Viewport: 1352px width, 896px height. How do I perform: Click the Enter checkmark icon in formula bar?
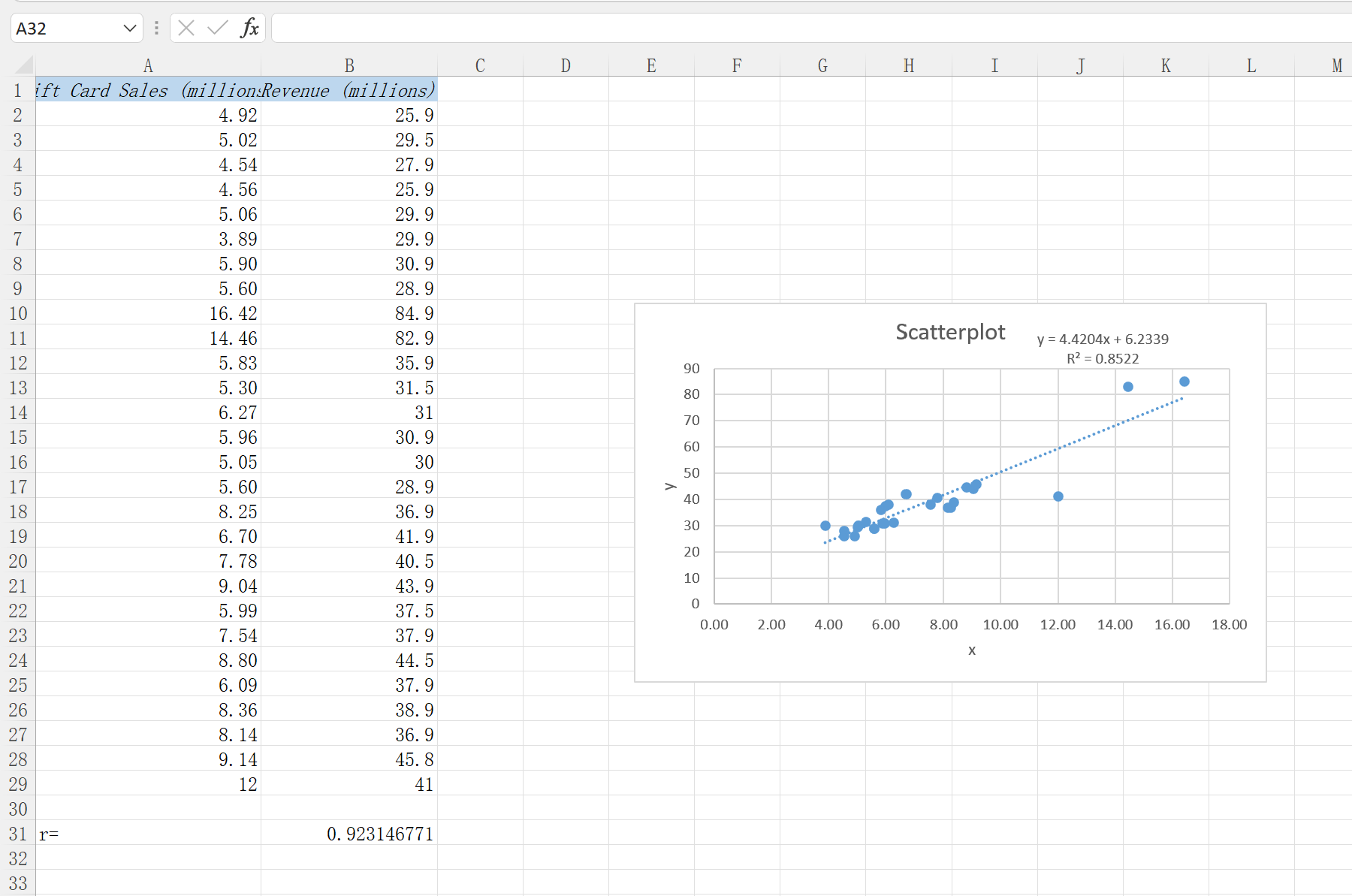pos(218,29)
